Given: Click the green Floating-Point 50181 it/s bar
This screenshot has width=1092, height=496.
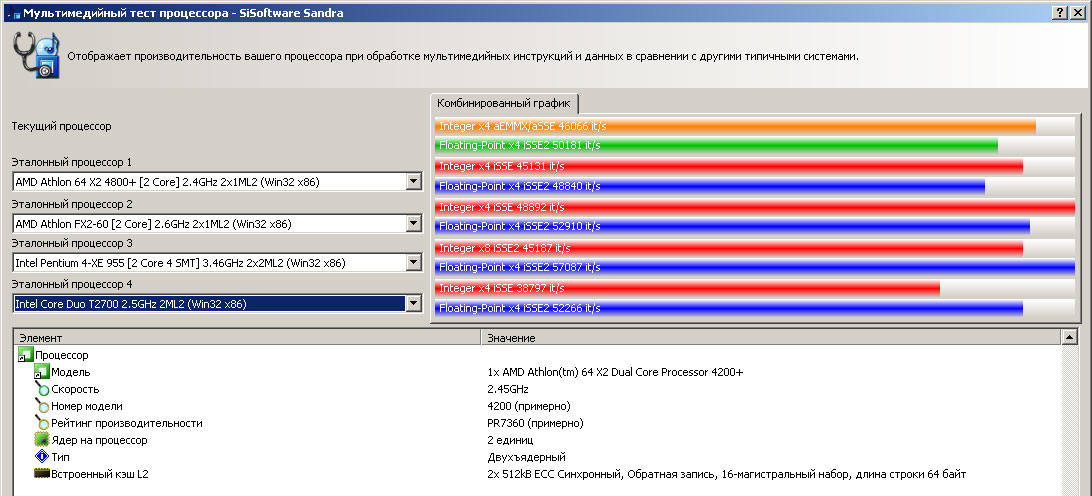Looking at the screenshot, I should pos(716,145).
